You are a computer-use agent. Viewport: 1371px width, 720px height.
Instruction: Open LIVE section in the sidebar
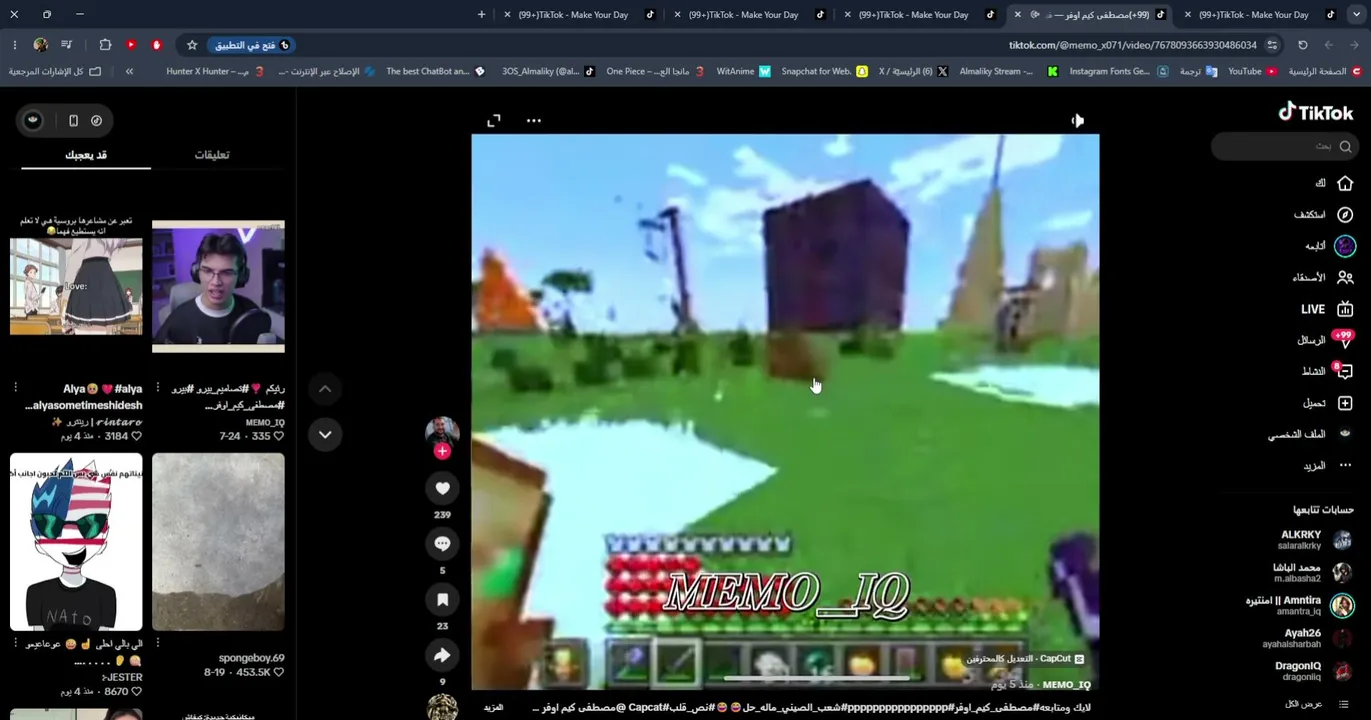click(1328, 309)
